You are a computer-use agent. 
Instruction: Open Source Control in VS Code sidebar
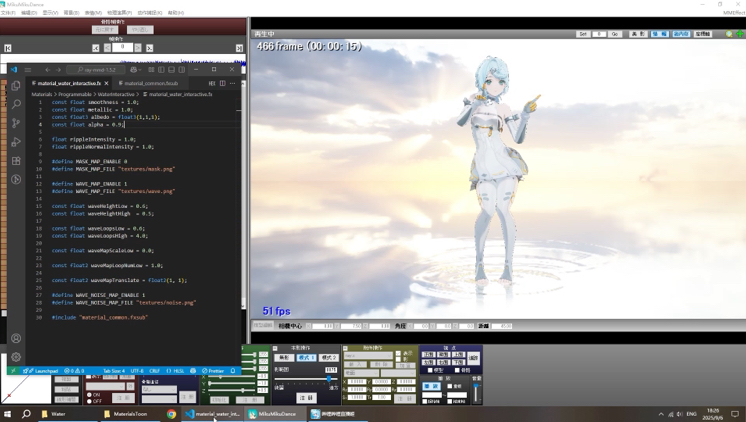click(x=16, y=123)
